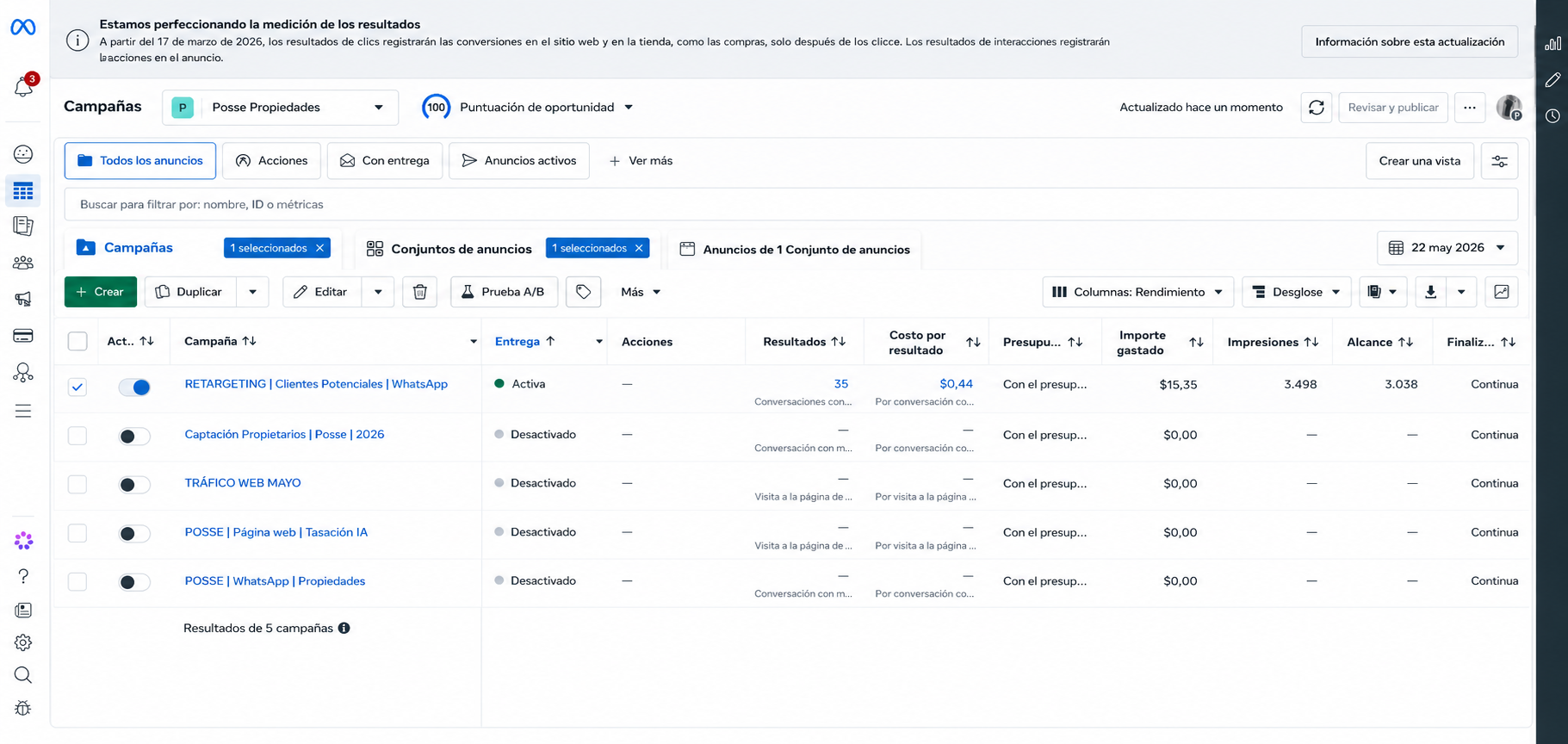This screenshot has height=744, width=1568.
Task: Open the Campaigns table icon in sidebar
Action: (23, 190)
